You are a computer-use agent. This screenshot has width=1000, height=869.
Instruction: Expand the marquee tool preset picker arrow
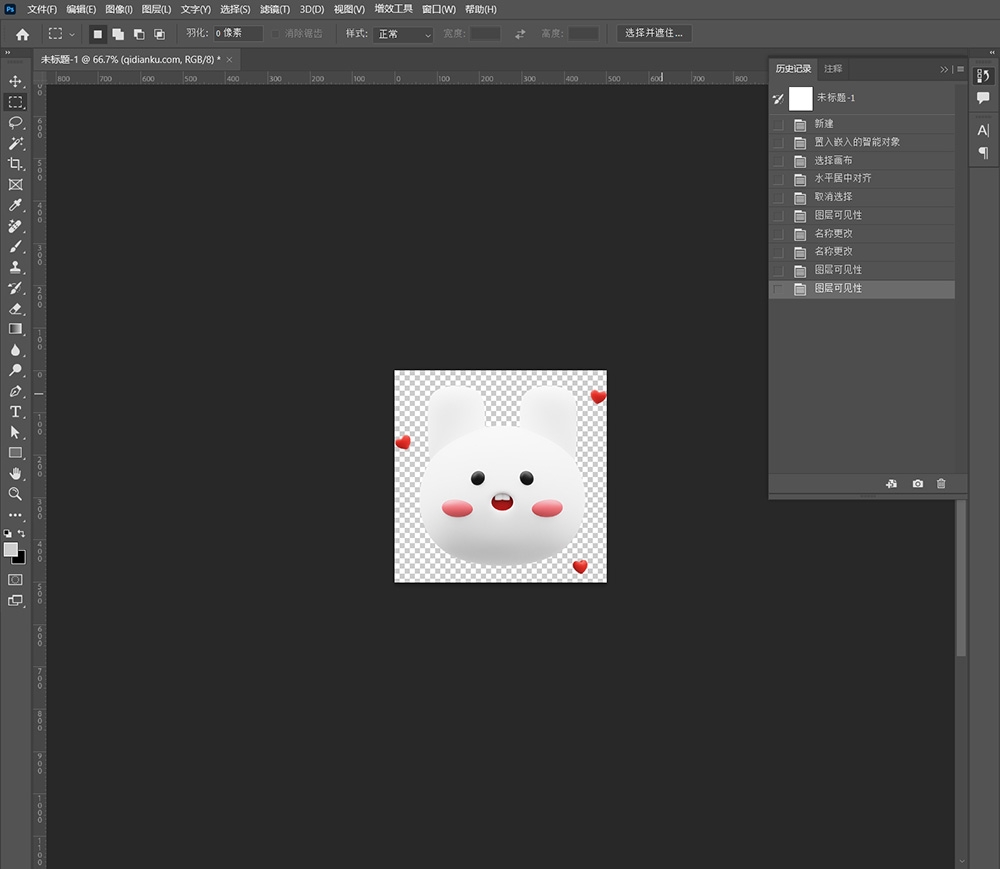tap(72, 34)
